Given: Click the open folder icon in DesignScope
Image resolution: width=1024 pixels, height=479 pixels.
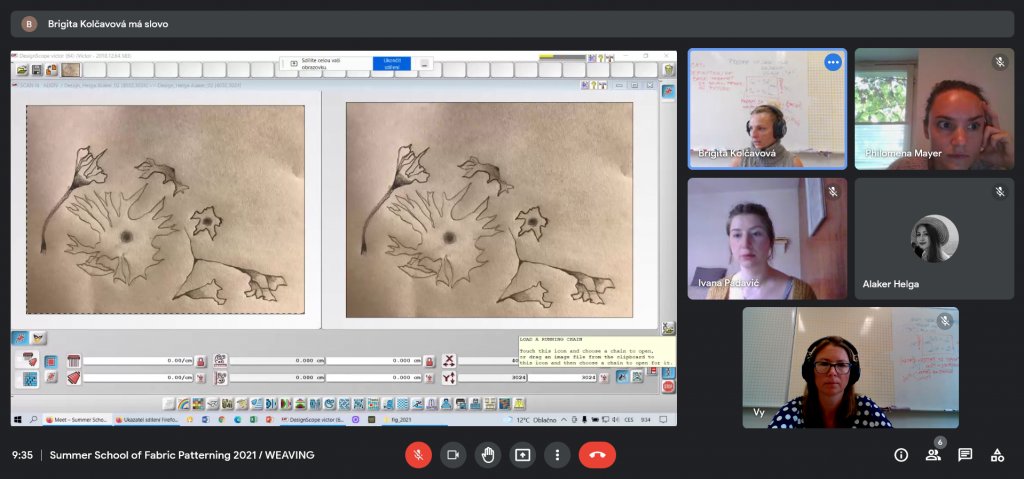Looking at the screenshot, I should pos(22,70).
